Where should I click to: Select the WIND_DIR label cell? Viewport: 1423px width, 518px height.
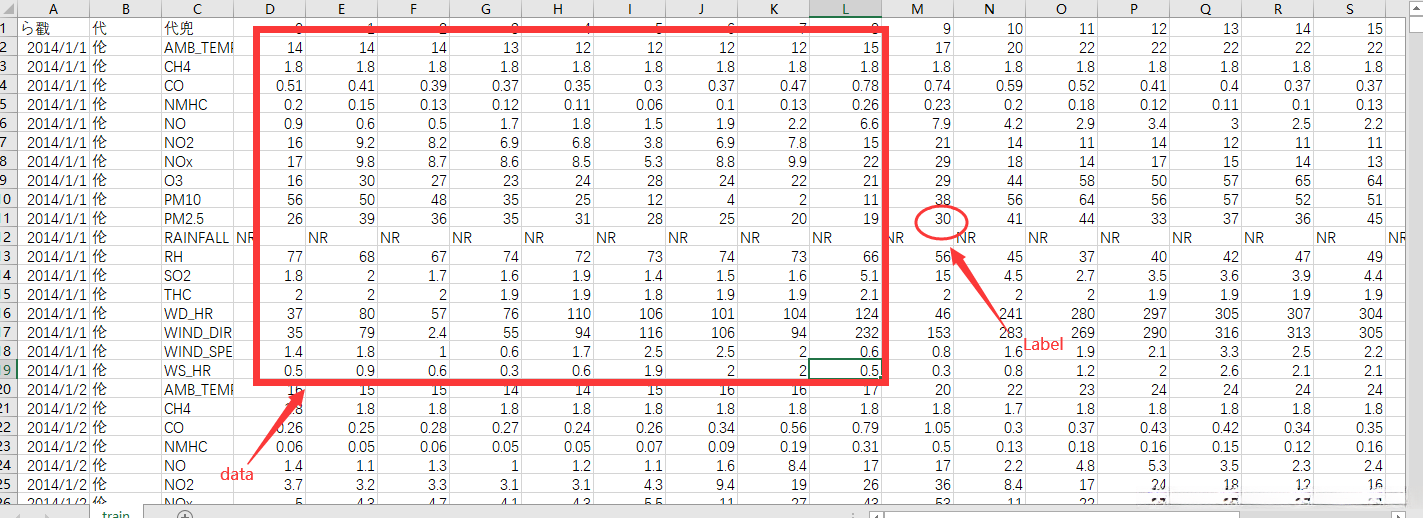click(x=197, y=332)
